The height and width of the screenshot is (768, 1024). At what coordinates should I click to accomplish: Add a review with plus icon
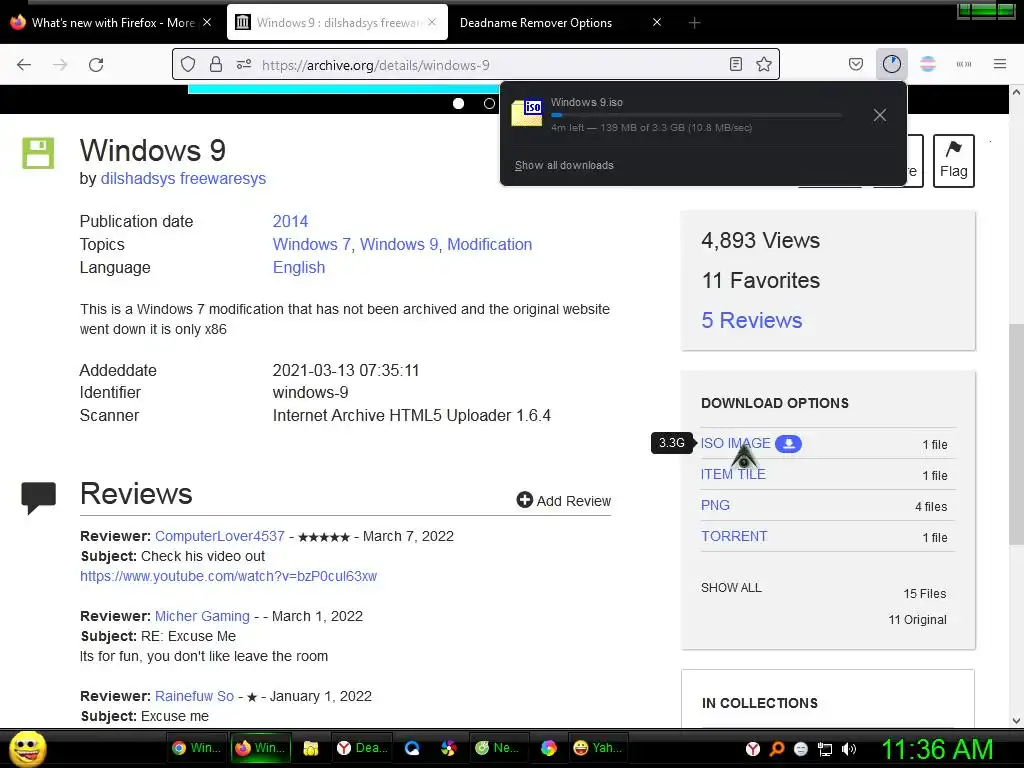pyautogui.click(x=564, y=500)
